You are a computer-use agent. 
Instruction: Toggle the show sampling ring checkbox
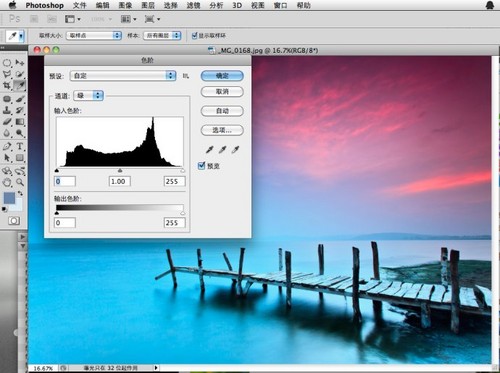click(x=194, y=35)
